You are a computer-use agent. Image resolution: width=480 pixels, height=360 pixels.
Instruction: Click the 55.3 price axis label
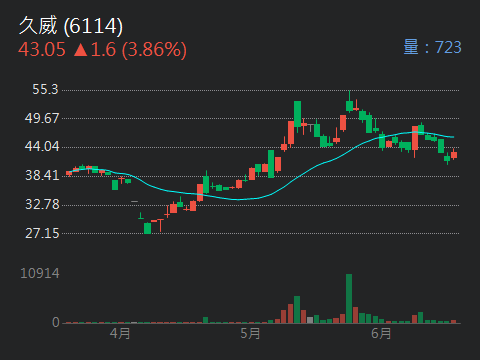click(45, 89)
